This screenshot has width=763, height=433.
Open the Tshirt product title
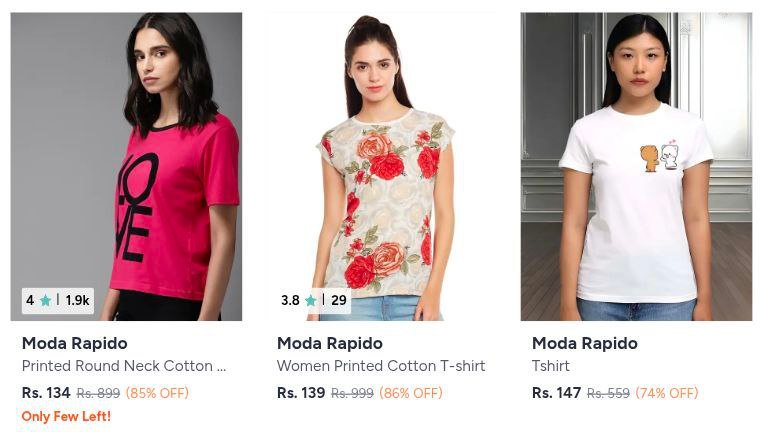pyautogui.click(x=550, y=366)
